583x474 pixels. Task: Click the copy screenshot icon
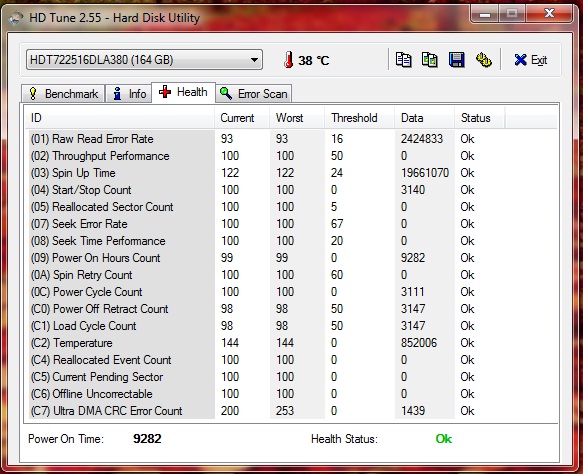[x=430, y=59]
